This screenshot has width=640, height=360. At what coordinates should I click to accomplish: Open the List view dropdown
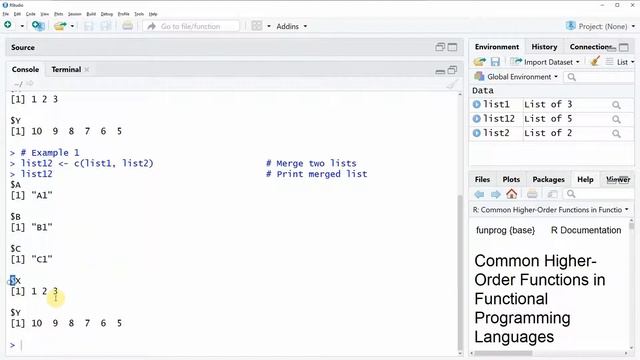pyautogui.click(x=620, y=62)
